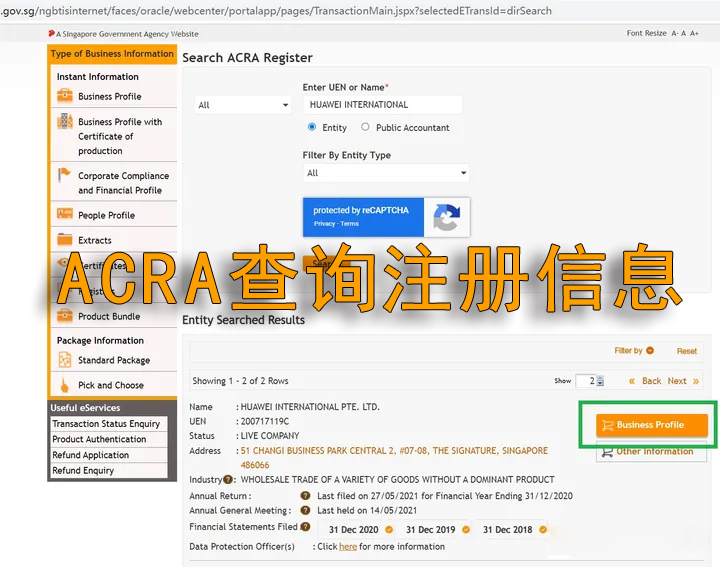Reset font size with A button

point(683,33)
